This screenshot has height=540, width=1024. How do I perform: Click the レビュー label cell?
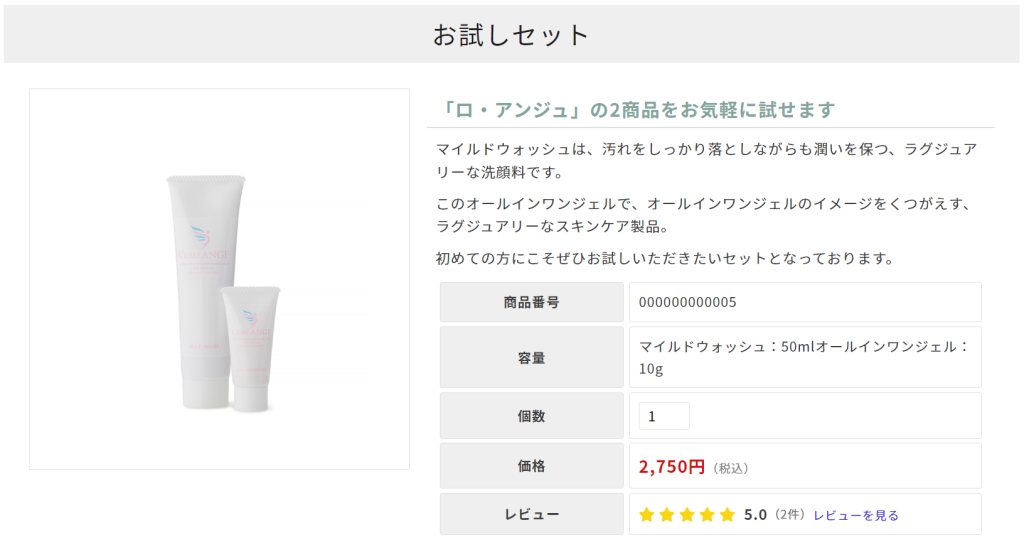click(x=531, y=515)
